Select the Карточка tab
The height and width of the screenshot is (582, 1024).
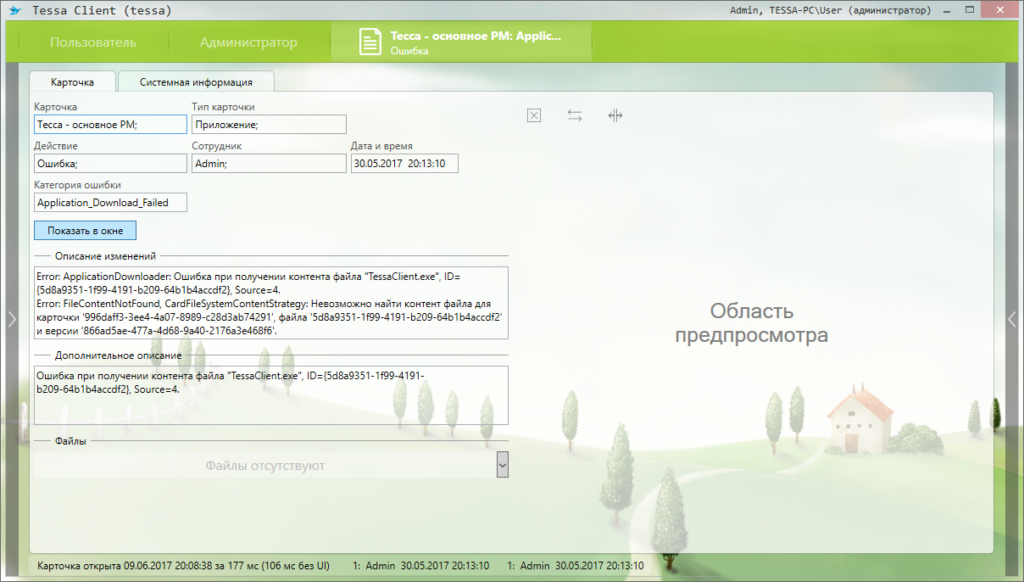click(x=72, y=82)
